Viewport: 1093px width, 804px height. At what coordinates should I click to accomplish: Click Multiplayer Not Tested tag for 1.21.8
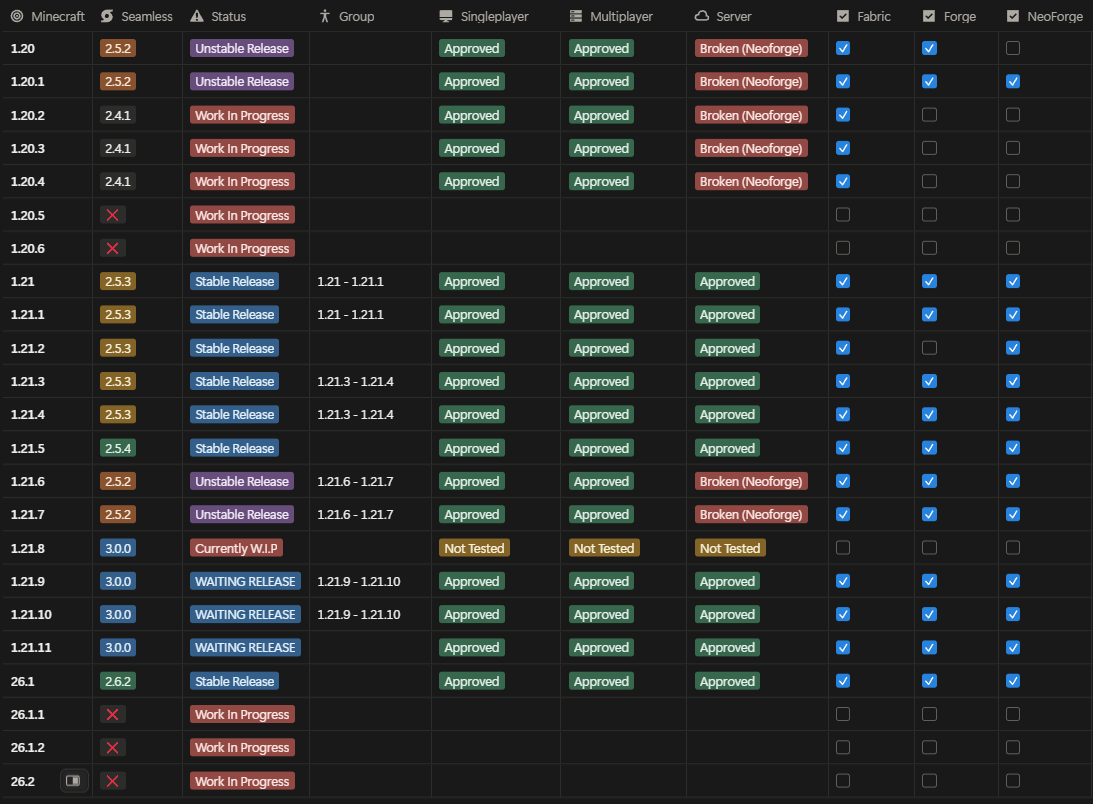click(x=604, y=548)
